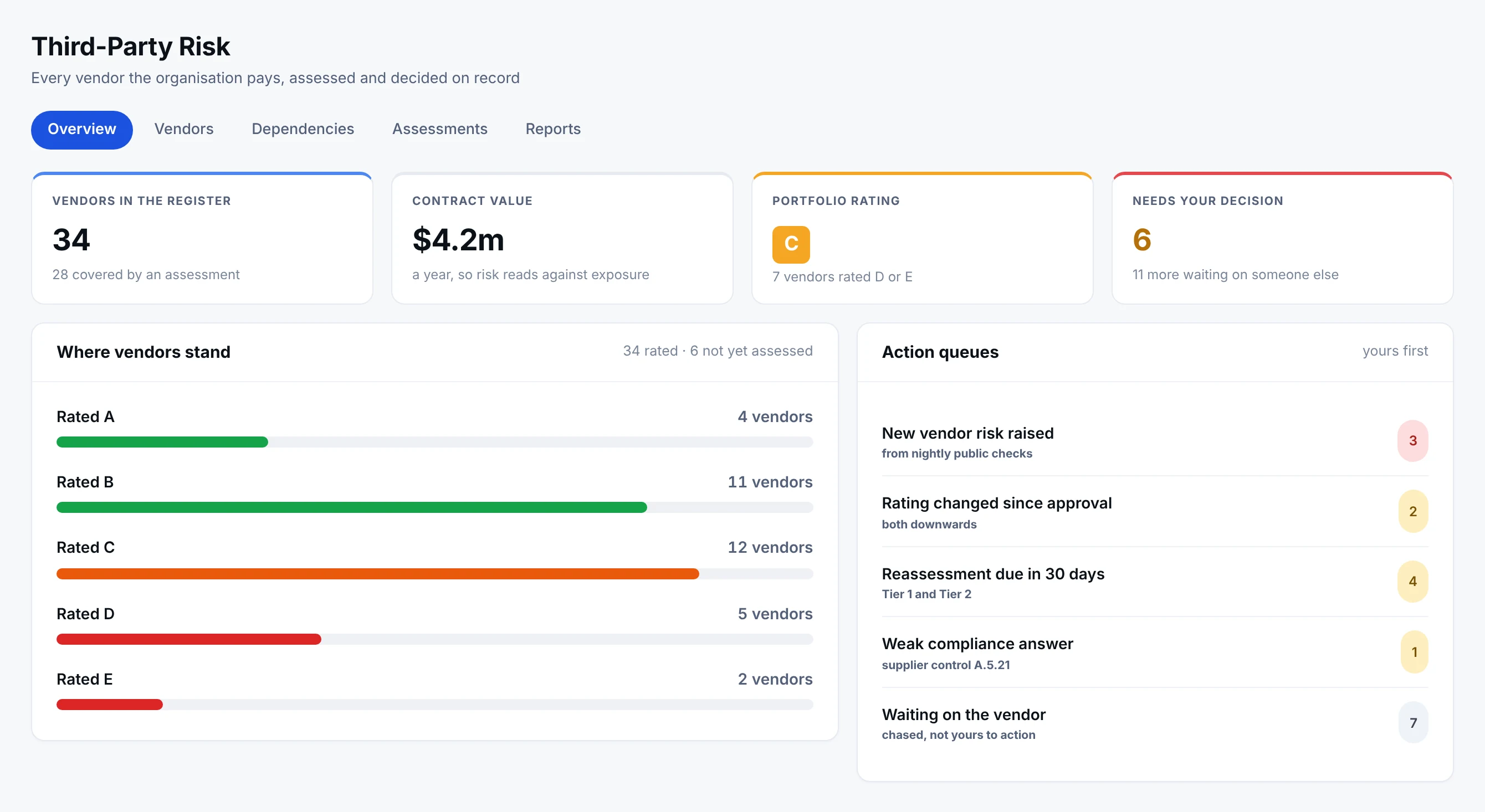Click the $4.2m contract value figure

[x=458, y=240]
